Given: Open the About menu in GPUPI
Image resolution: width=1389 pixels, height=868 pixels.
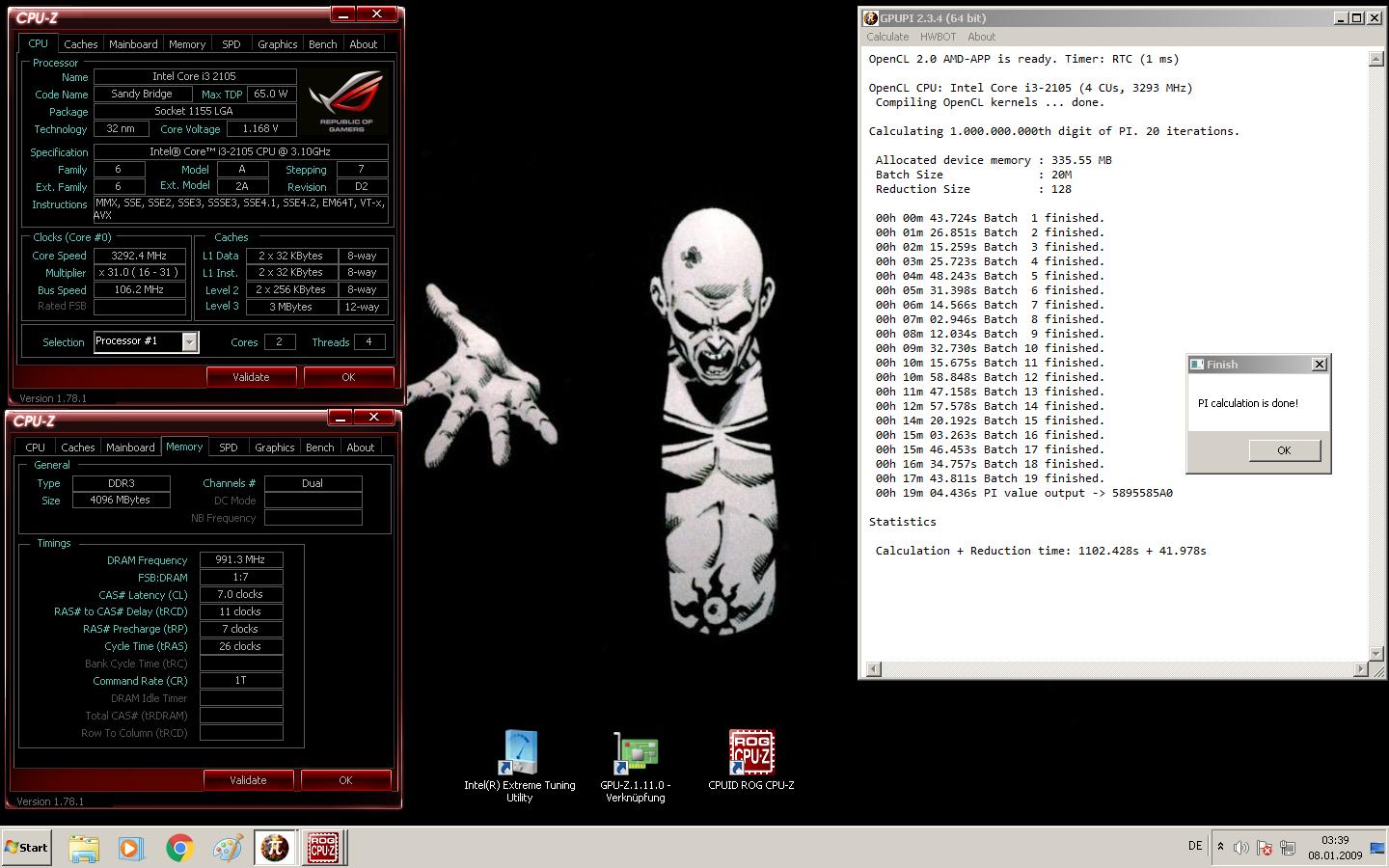Looking at the screenshot, I should (981, 37).
